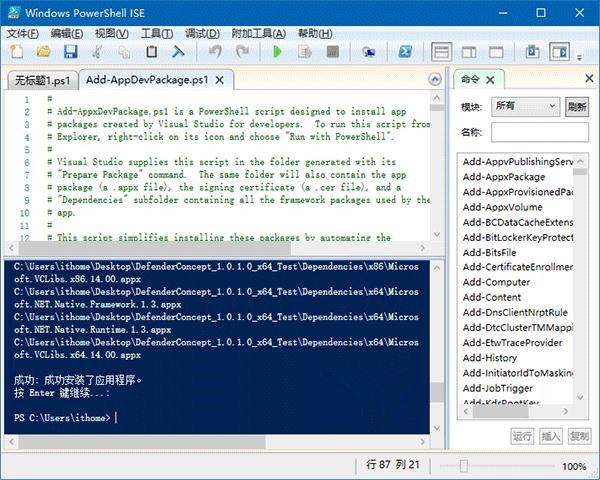Click script pane scroll-down arrow
The height and width of the screenshot is (480, 600).
437,234
